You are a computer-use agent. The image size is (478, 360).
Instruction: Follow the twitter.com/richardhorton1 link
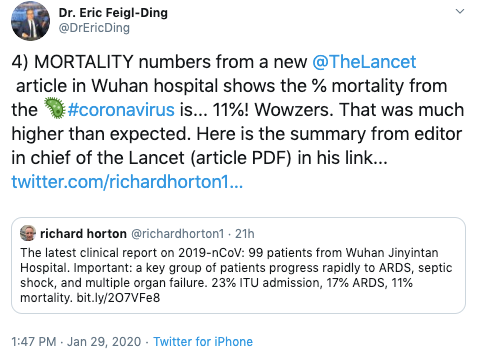pos(127,182)
